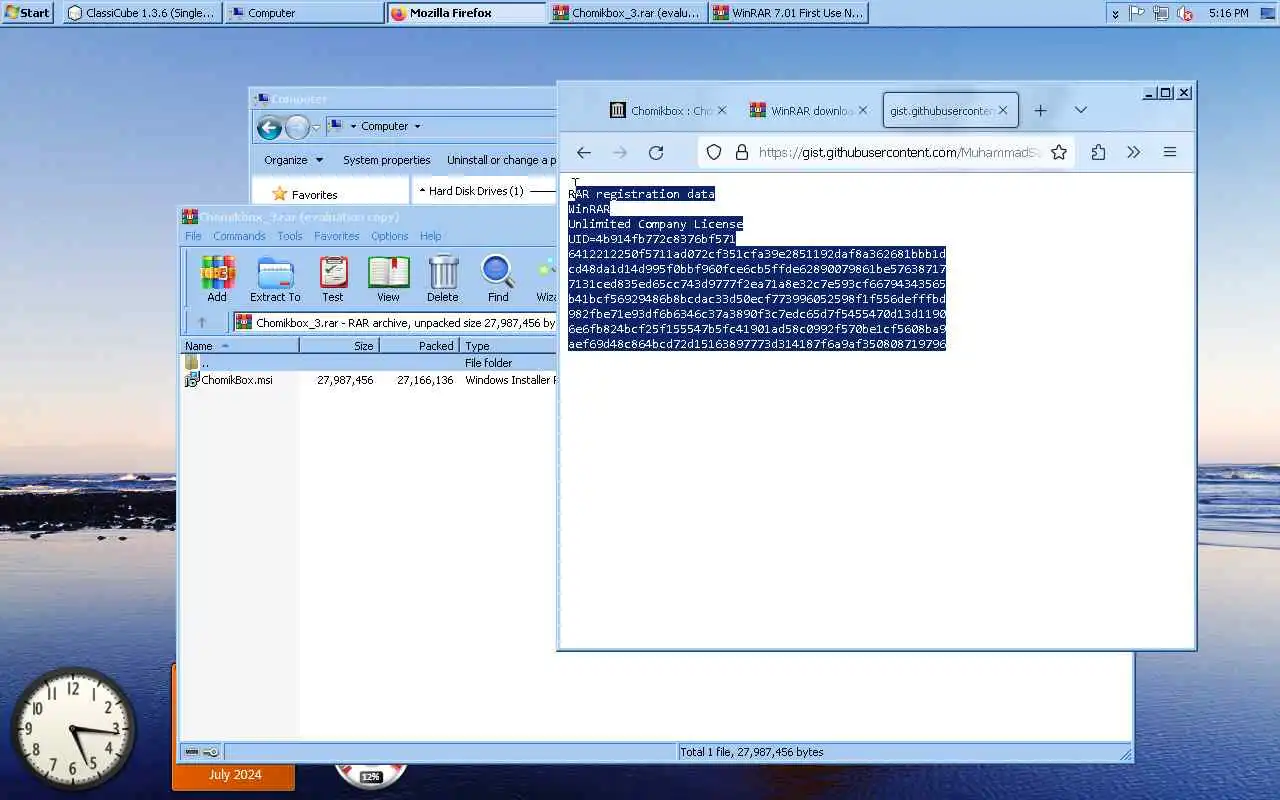The height and width of the screenshot is (800, 1280).
Task: Click the 'UID=4b914fb772c8376bf571' line
Action: pyautogui.click(x=651, y=239)
